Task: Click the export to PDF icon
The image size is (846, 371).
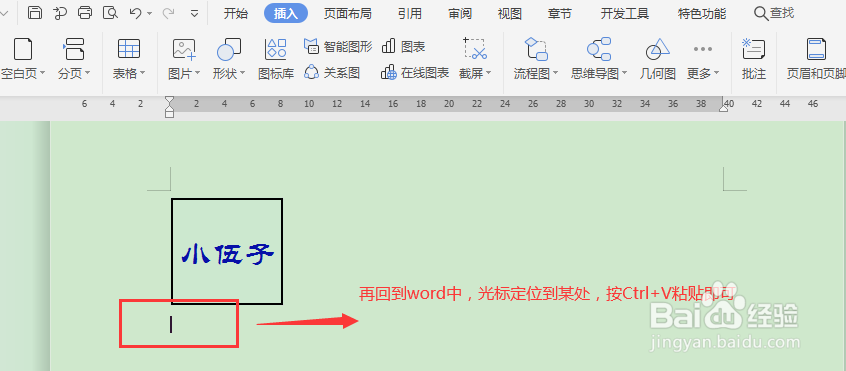Action: coord(60,13)
